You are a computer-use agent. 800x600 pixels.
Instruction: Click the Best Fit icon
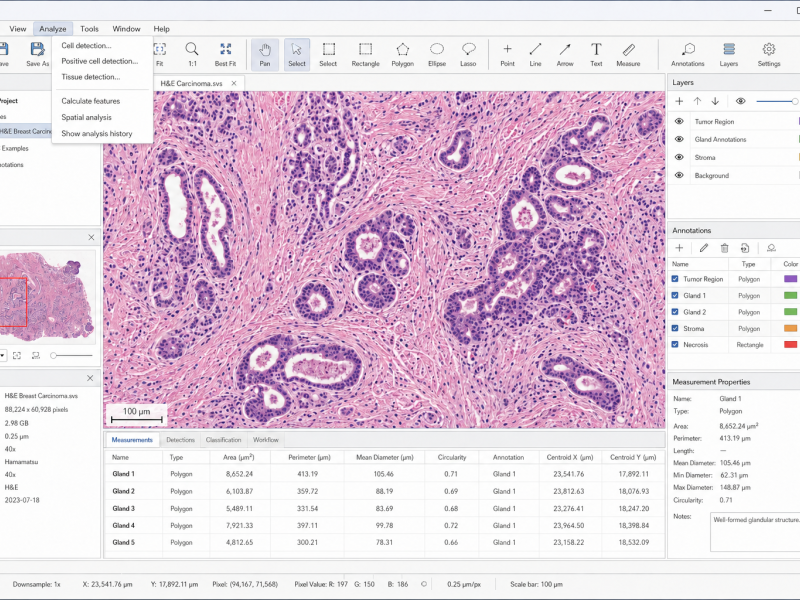(225, 54)
